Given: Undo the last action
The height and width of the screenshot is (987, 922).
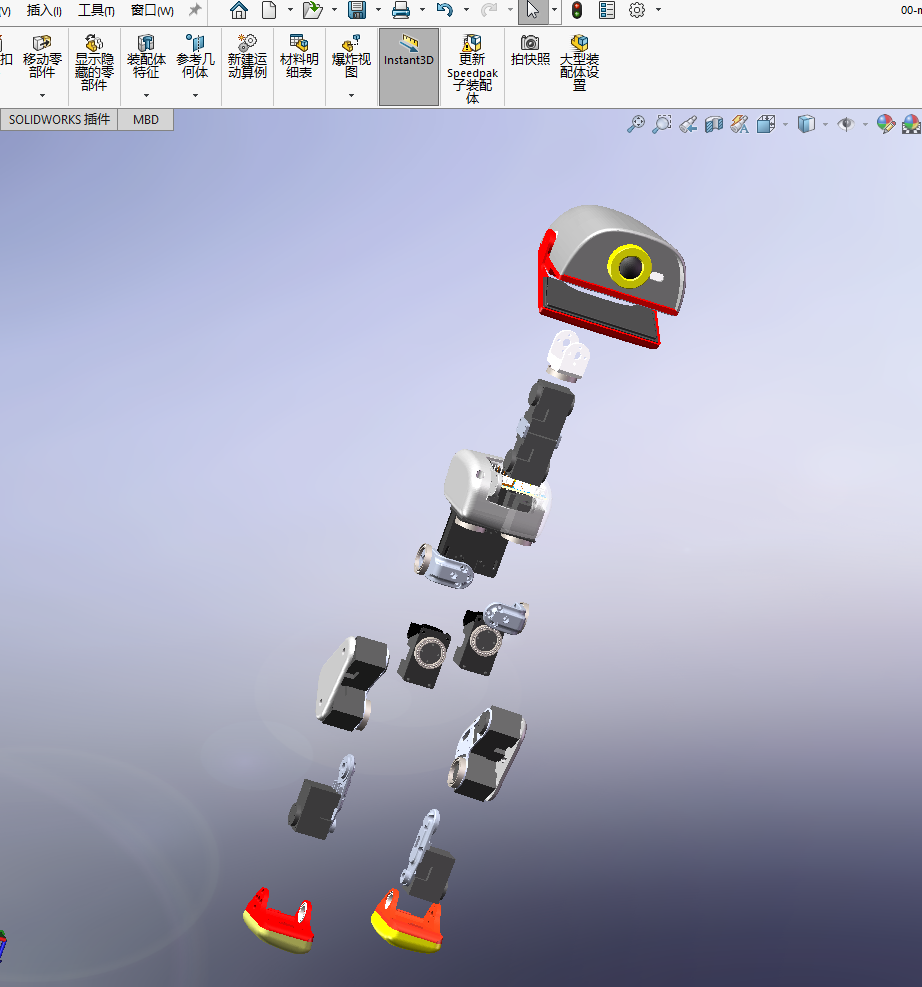Looking at the screenshot, I should point(445,10).
